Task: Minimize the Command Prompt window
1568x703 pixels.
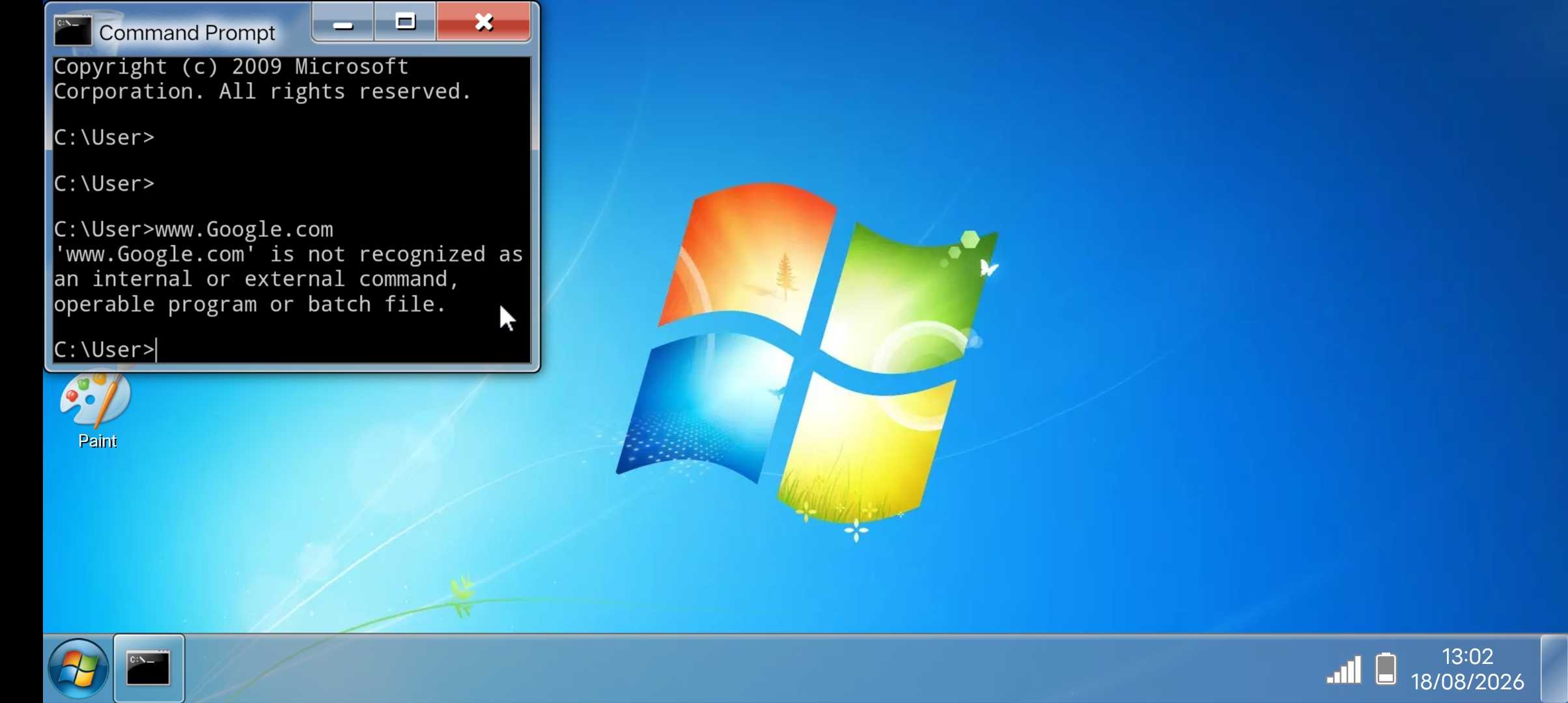Action: 343,23
